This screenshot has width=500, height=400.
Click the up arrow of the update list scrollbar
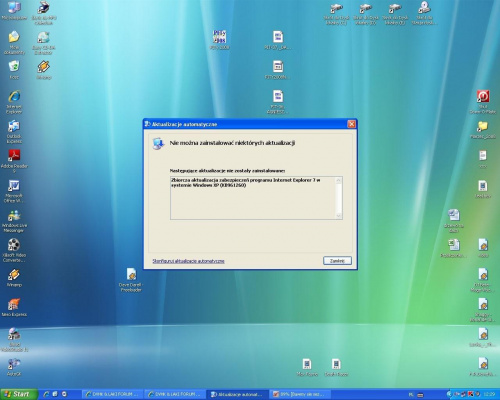339,180
